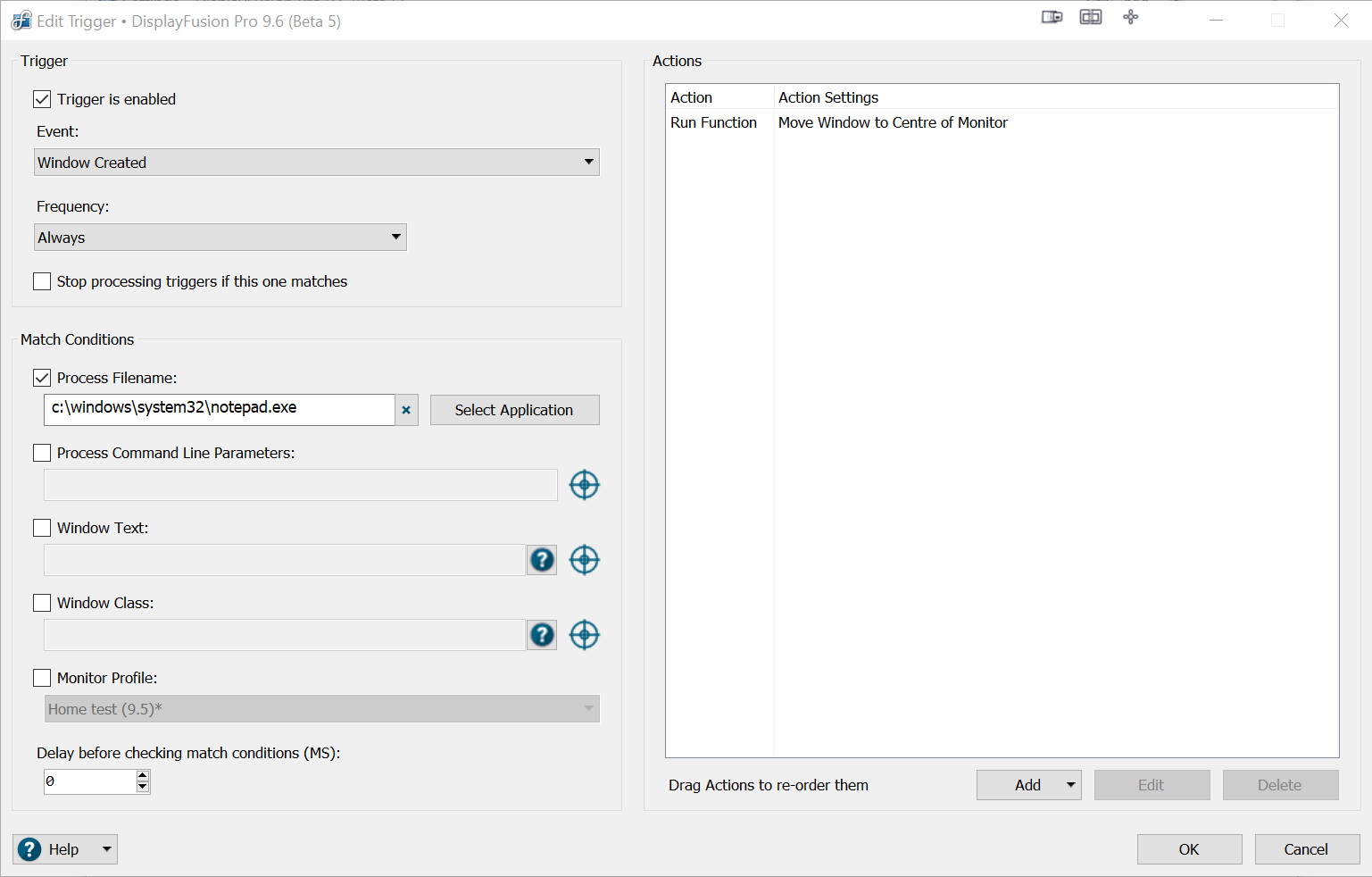Open the Event dropdown showing Window Created
The width and height of the screenshot is (1372, 877).
pos(317,163)
